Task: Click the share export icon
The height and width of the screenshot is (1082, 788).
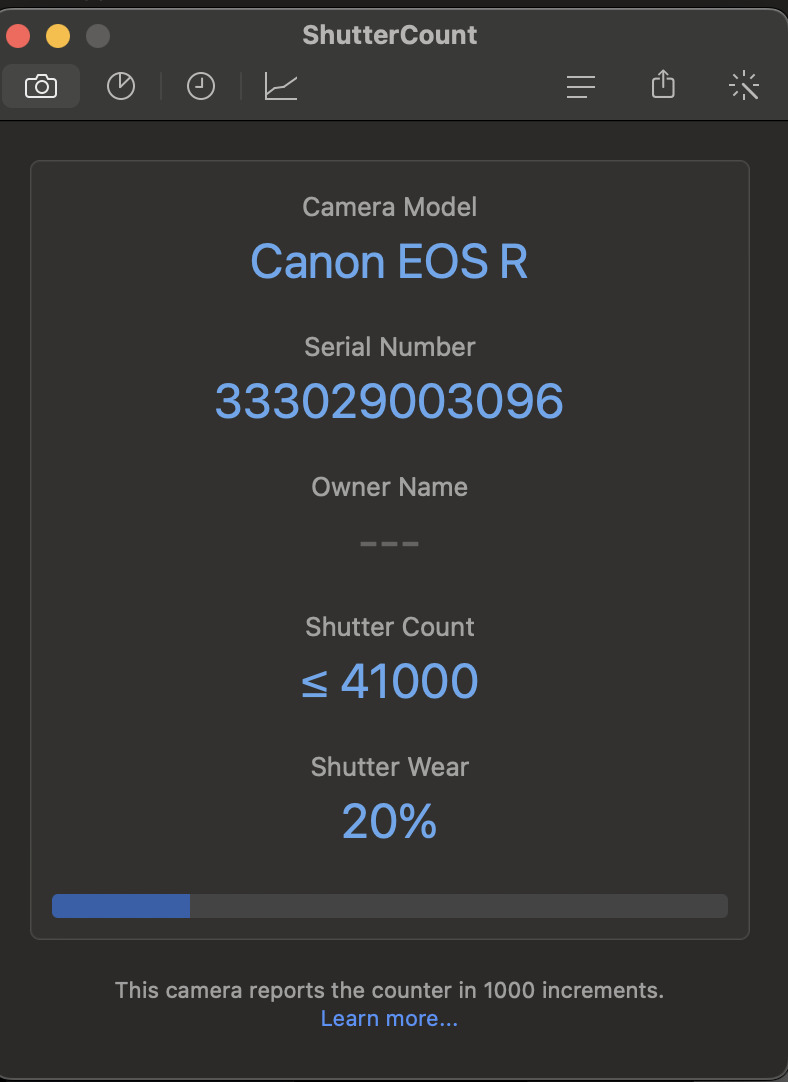Action: point(663,85)
